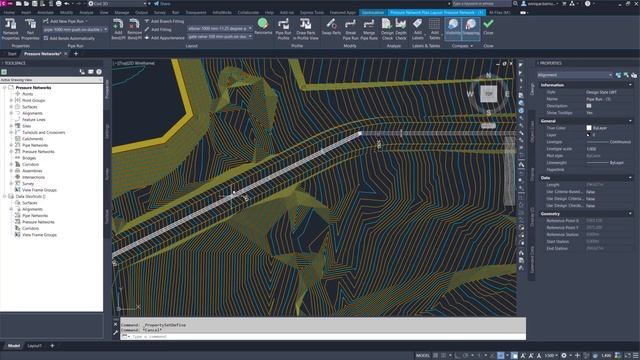Select Add Appurtenance
640x360 pixels.
pyautogui.click(x=164, y=38)
